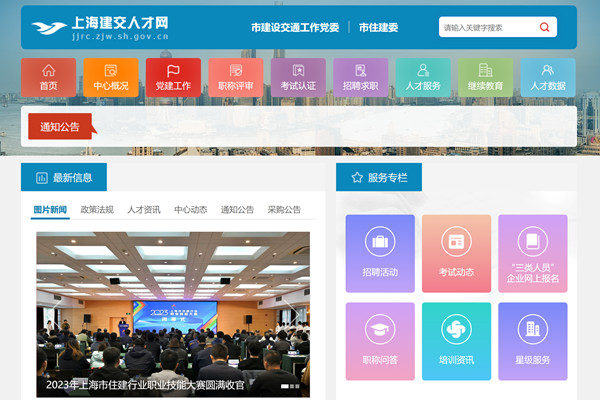Click the chart icon beside 最新信息
Screen dimensions: 600x400
pos(41,178)
